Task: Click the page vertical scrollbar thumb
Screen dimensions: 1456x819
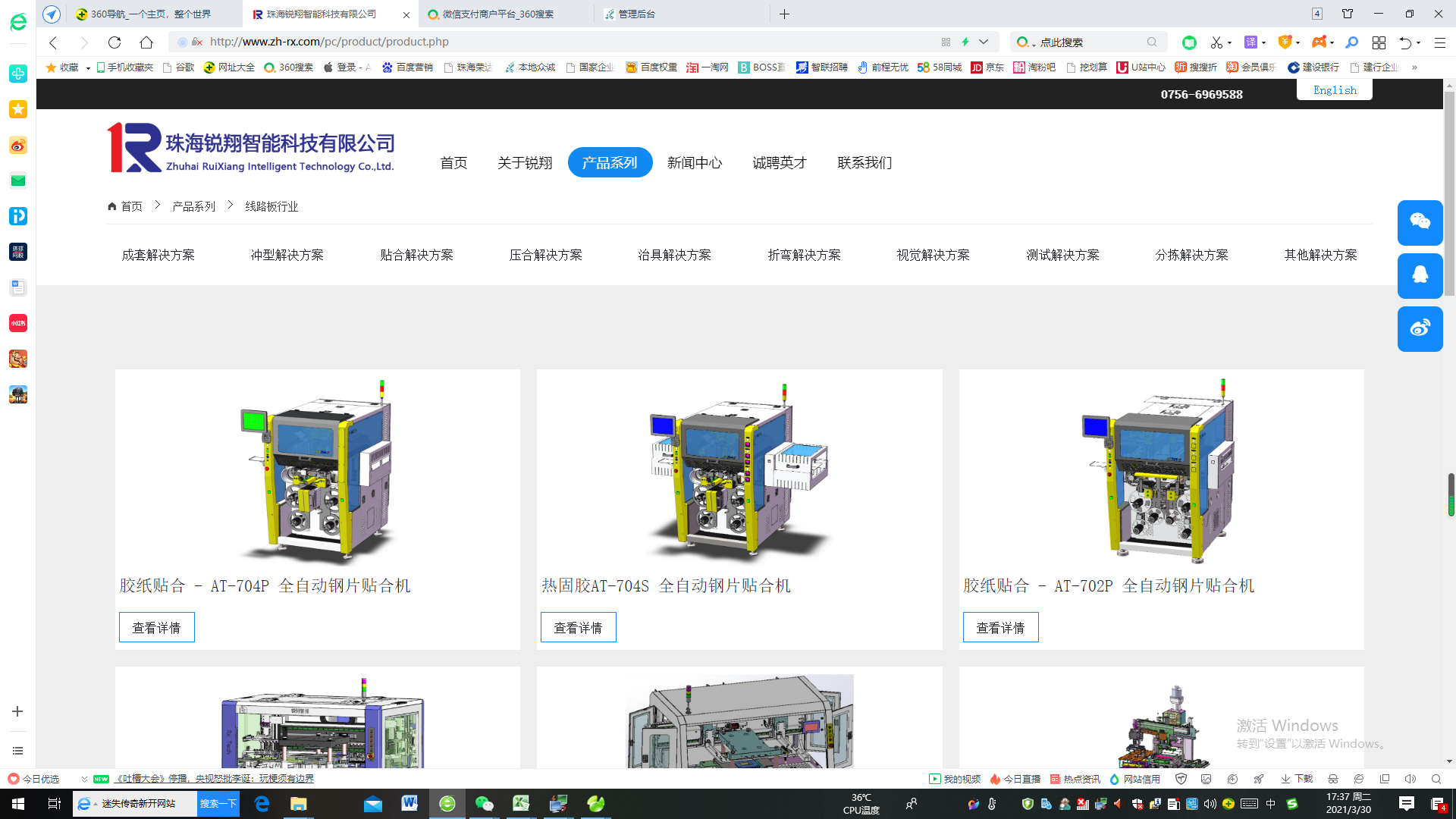Action: 1449,193
